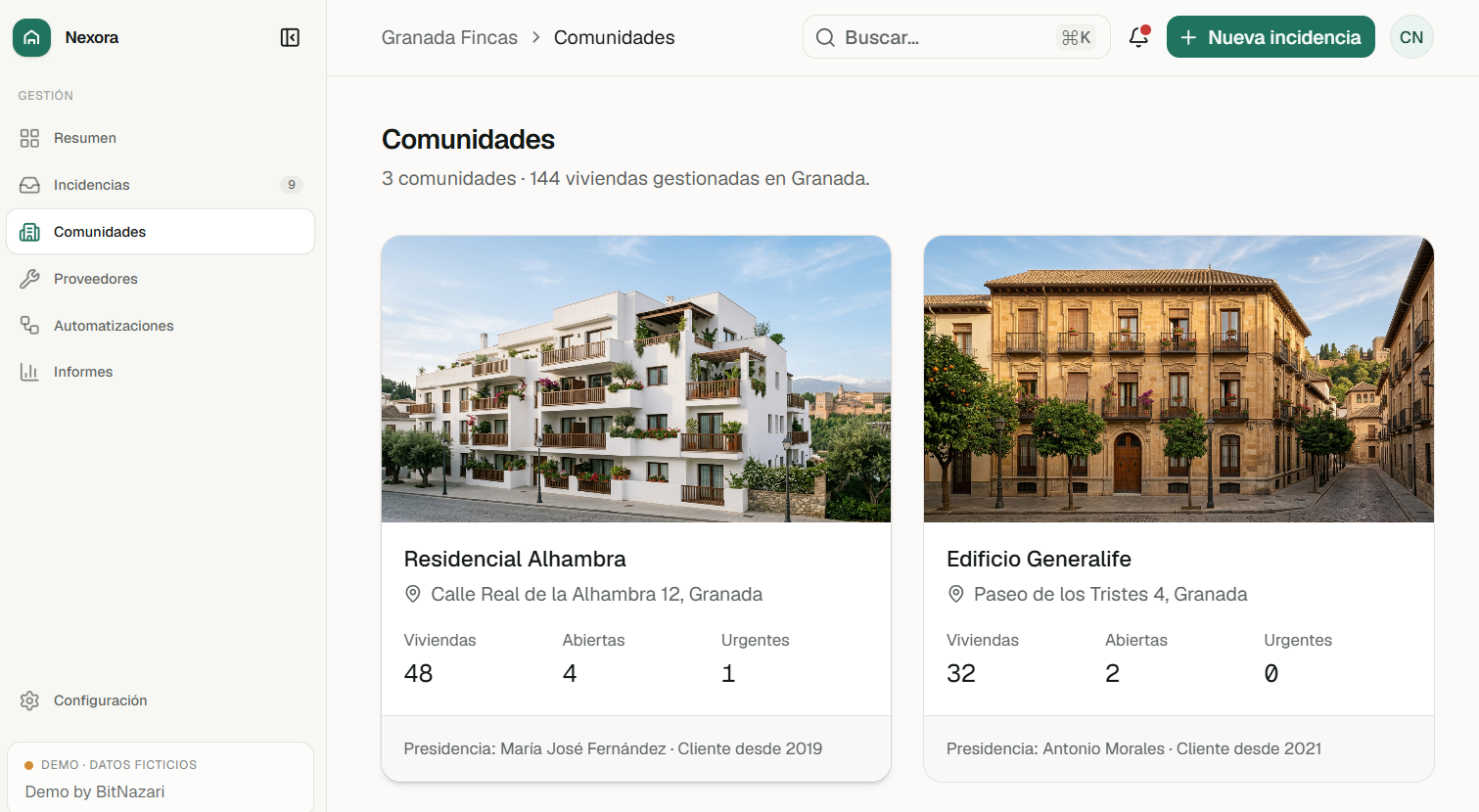Click Presidencia: María José Fernández footer text
This screenshot has width=1479, height=812.
click(613, 748)
